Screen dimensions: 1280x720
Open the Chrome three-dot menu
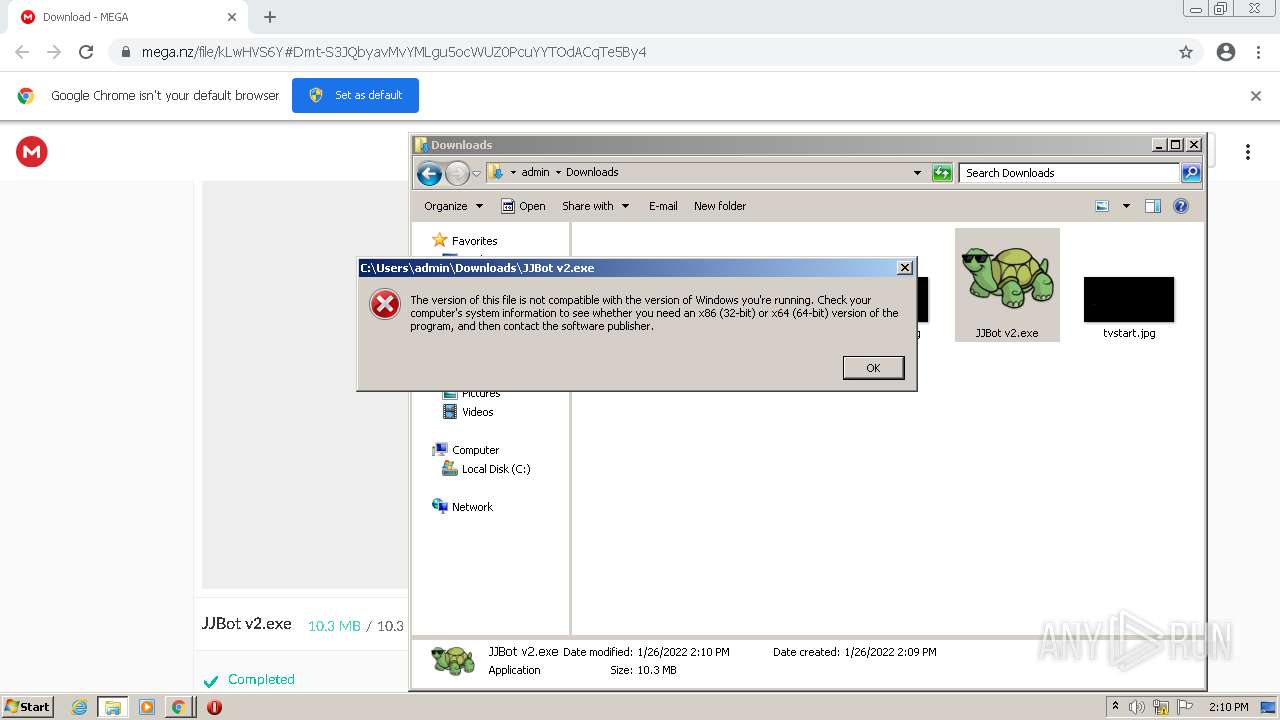pyautogui.click(x=1258, y=52)
